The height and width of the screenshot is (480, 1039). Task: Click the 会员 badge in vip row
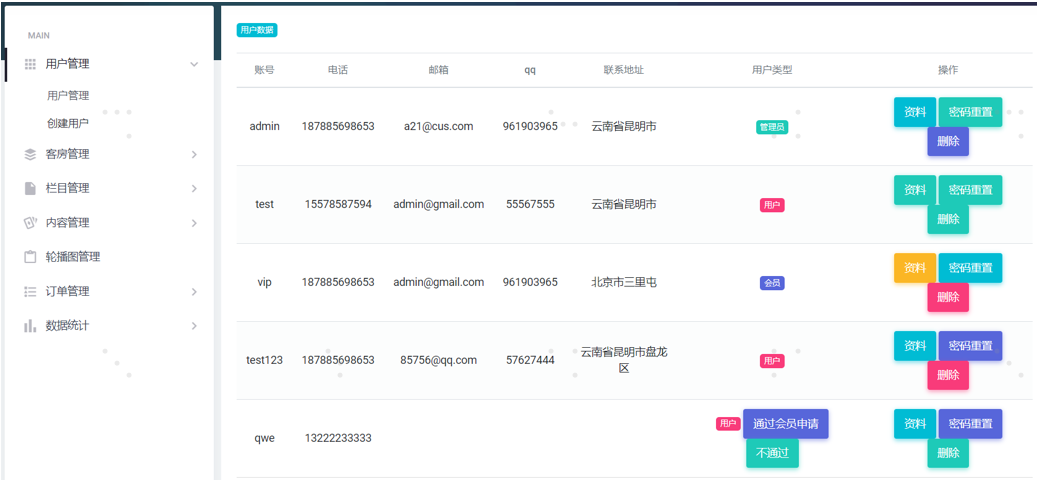pos(772,283)
